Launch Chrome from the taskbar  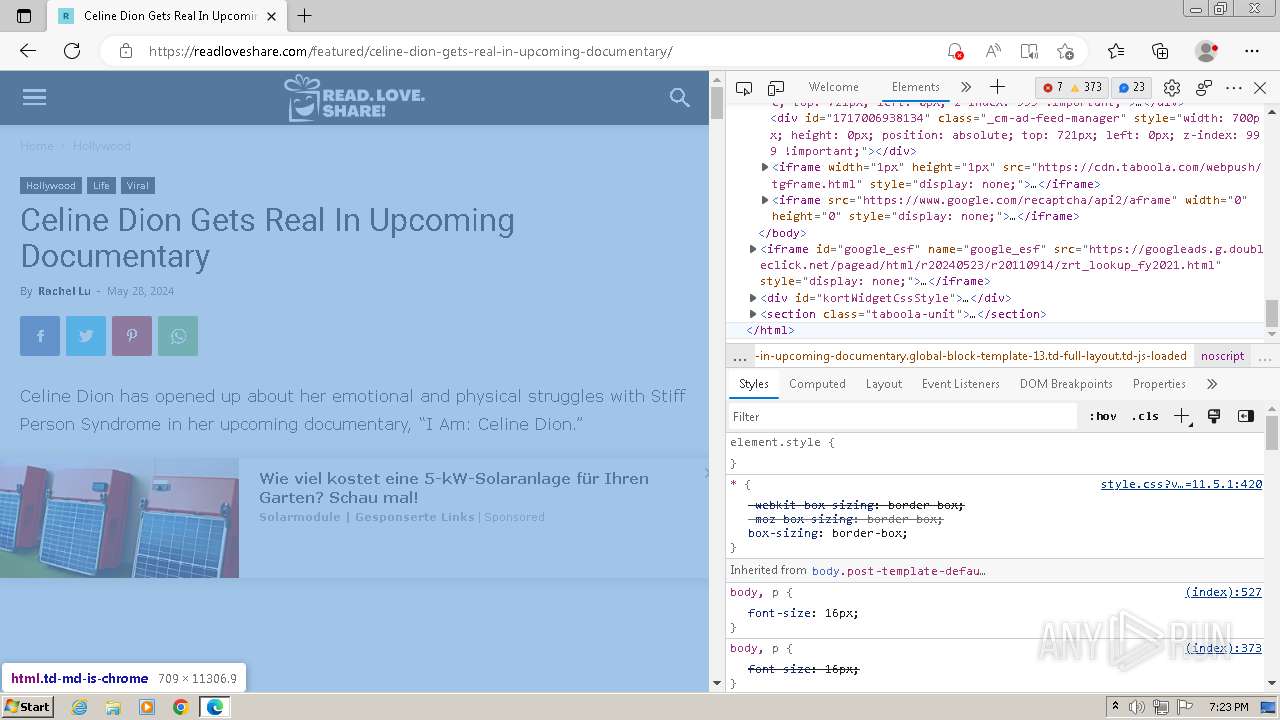click(180, 707)
